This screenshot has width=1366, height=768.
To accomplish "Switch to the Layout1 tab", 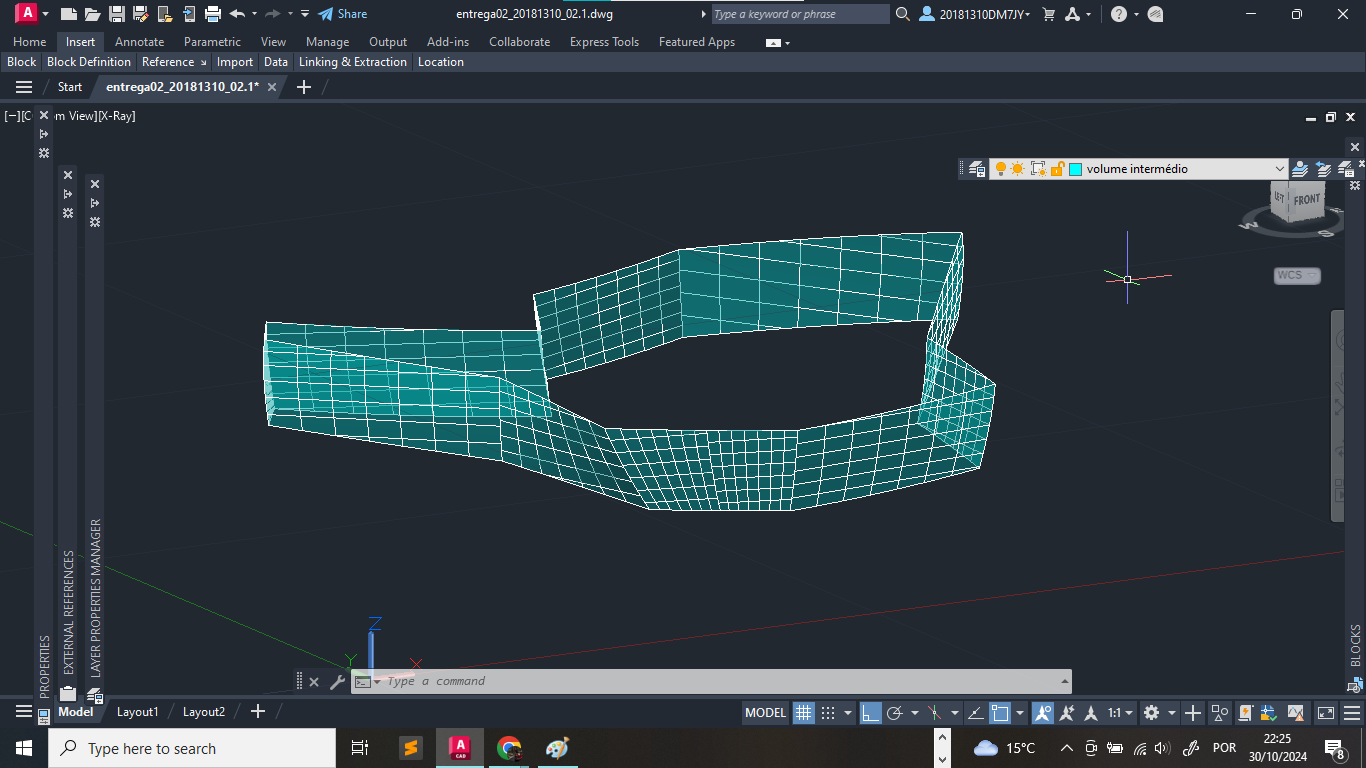I will [138, 712].
